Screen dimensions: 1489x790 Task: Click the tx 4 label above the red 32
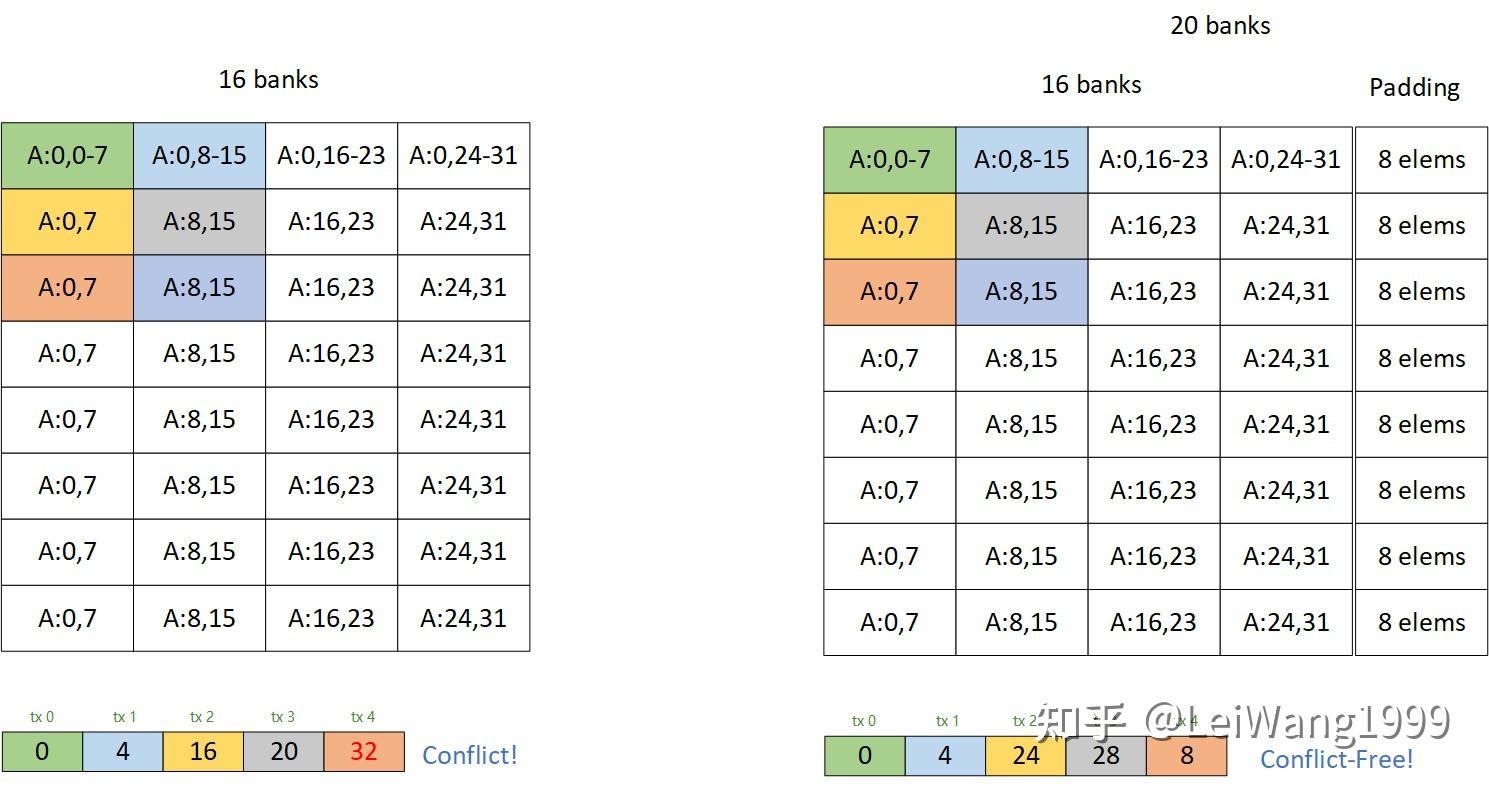(363, 717)
